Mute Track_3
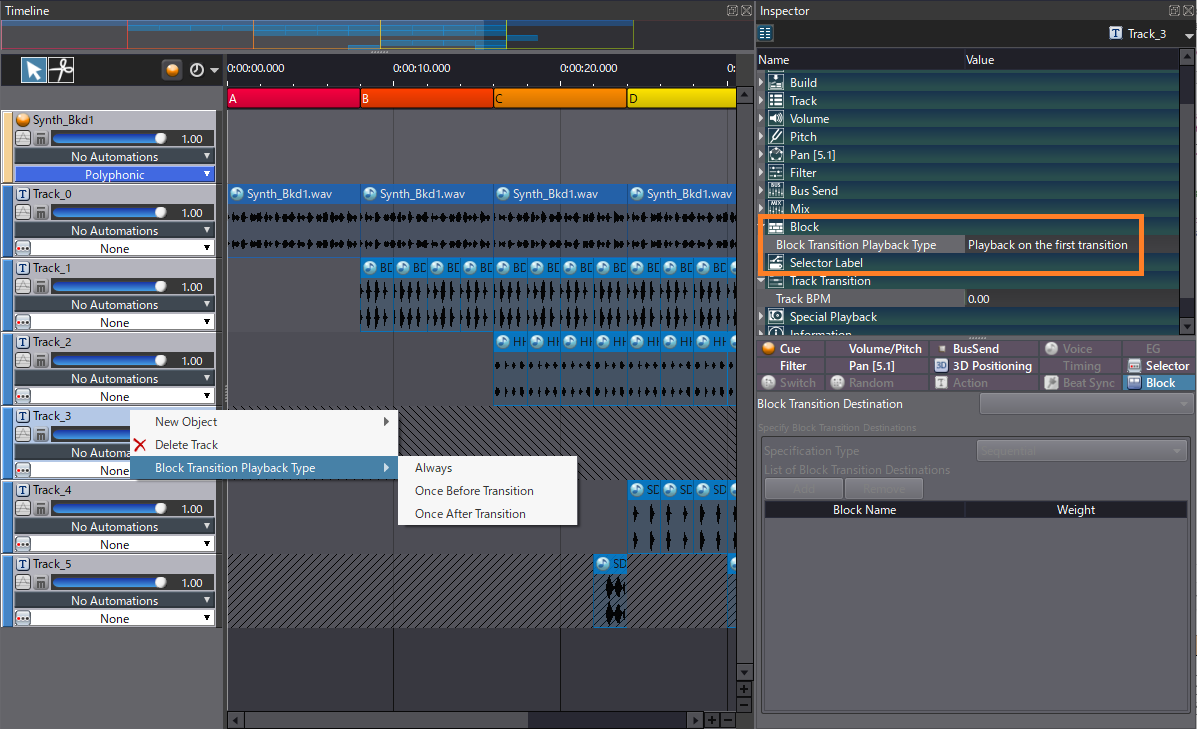The height and width of the screenshot is (729, 1197). click(x=41, y=434)
